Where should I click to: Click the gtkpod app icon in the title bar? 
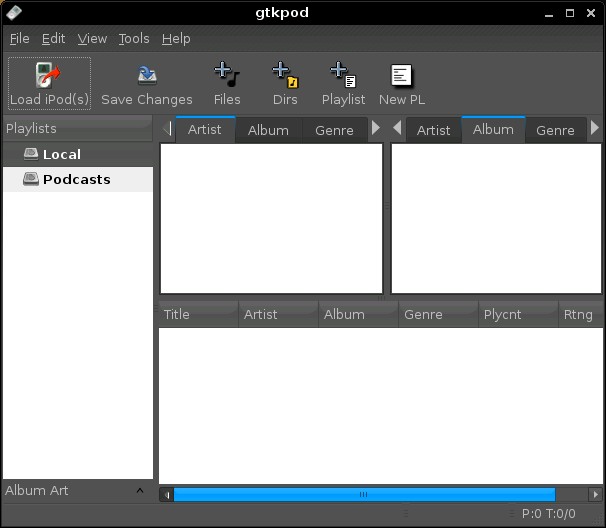[14, 12]
